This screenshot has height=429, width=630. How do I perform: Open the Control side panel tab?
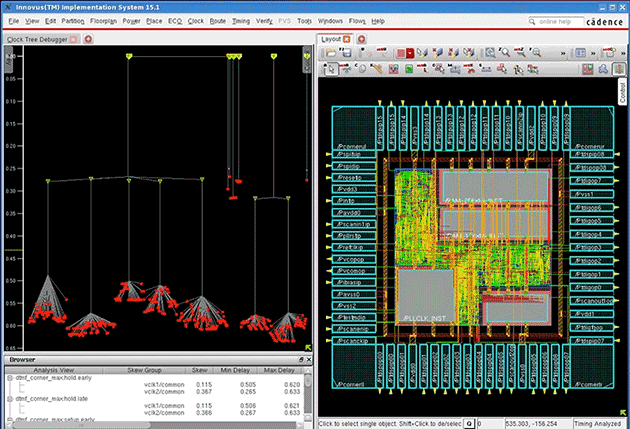[x=622, y=92]
